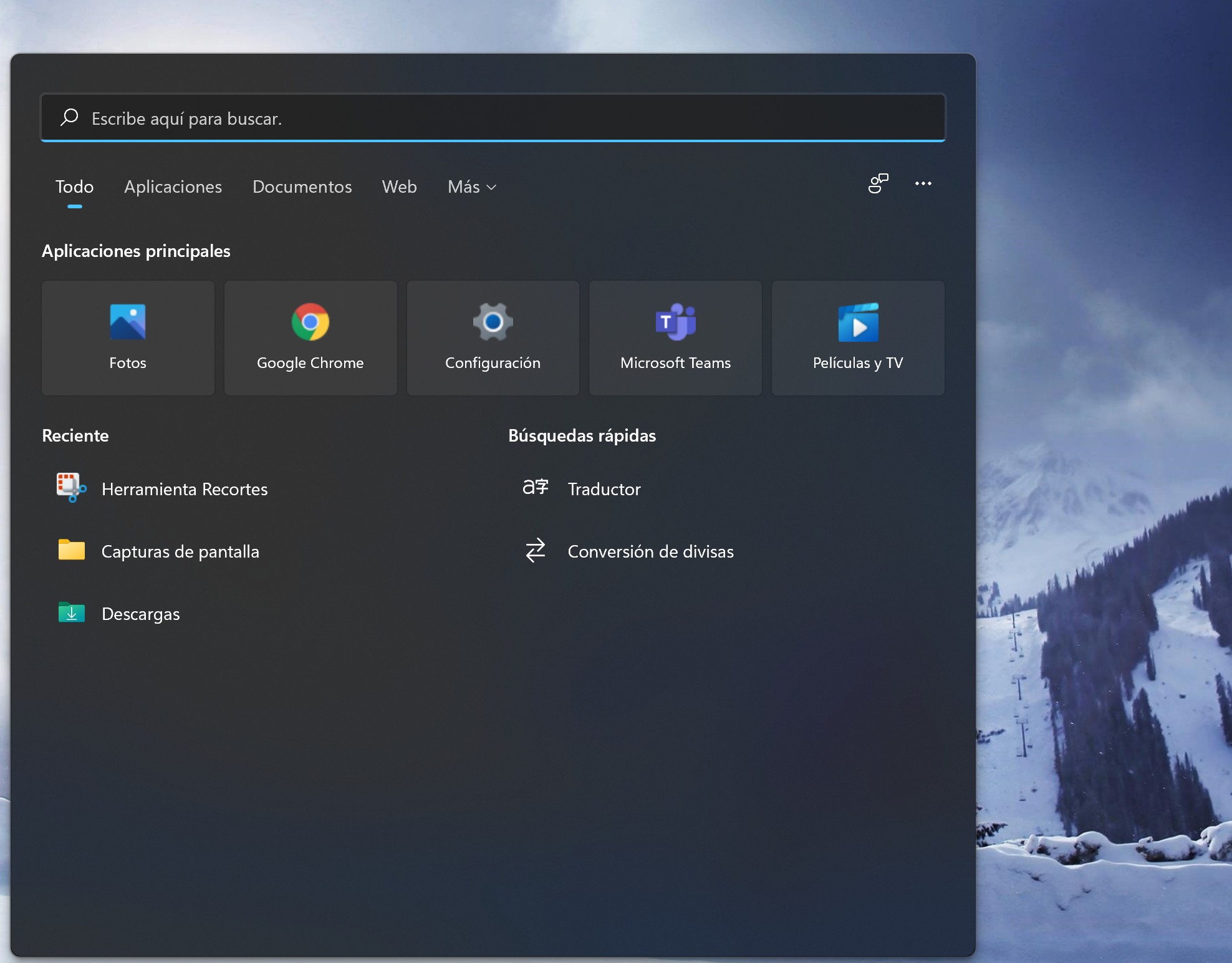1232x963 pixels.
Task: Click the magnifier icon in search bar
Action: coord(69,118)
